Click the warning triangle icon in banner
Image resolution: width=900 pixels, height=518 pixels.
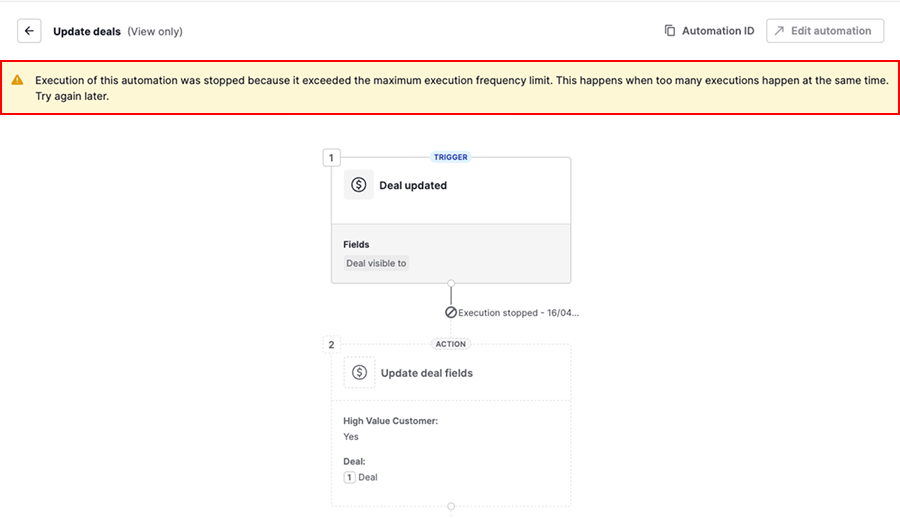point(18,80)
